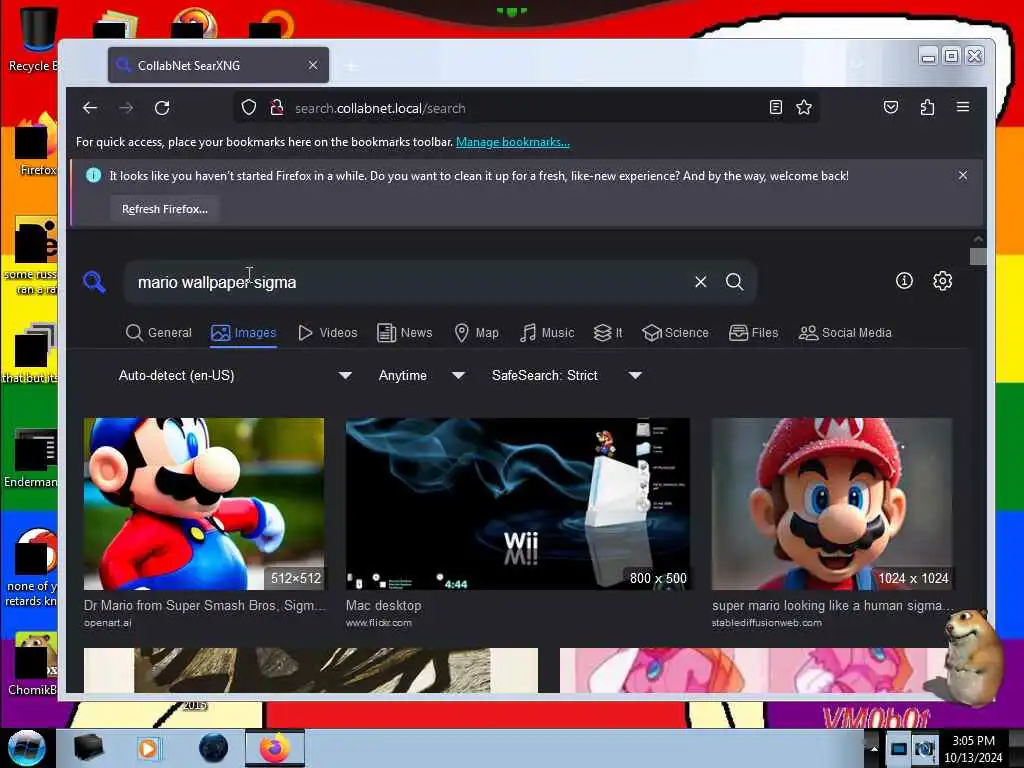This screenshot has width=1024, height=768.
Task: Switch to the Map category
Action: 476,332
